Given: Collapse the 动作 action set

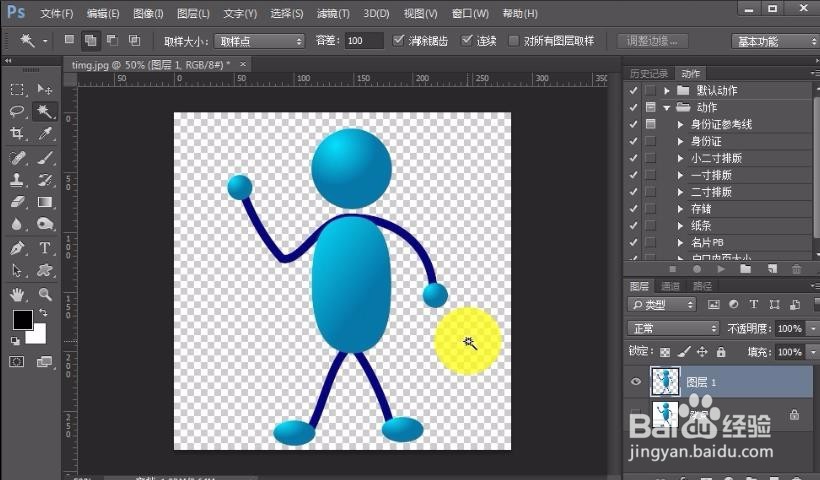Looking at the screenshot, I should point(667,108).
